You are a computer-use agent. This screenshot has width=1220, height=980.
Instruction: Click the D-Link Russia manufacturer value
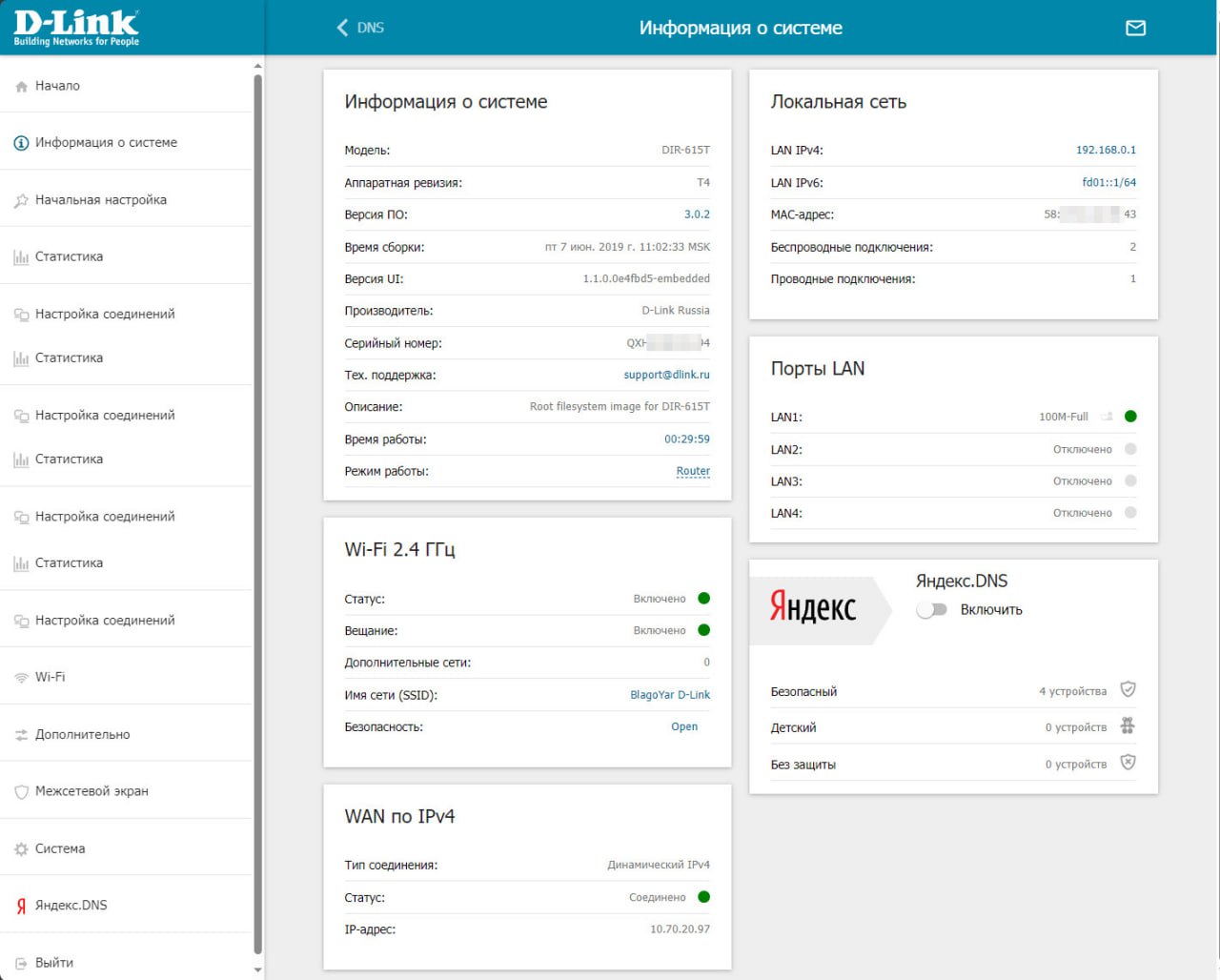point(676,310)
